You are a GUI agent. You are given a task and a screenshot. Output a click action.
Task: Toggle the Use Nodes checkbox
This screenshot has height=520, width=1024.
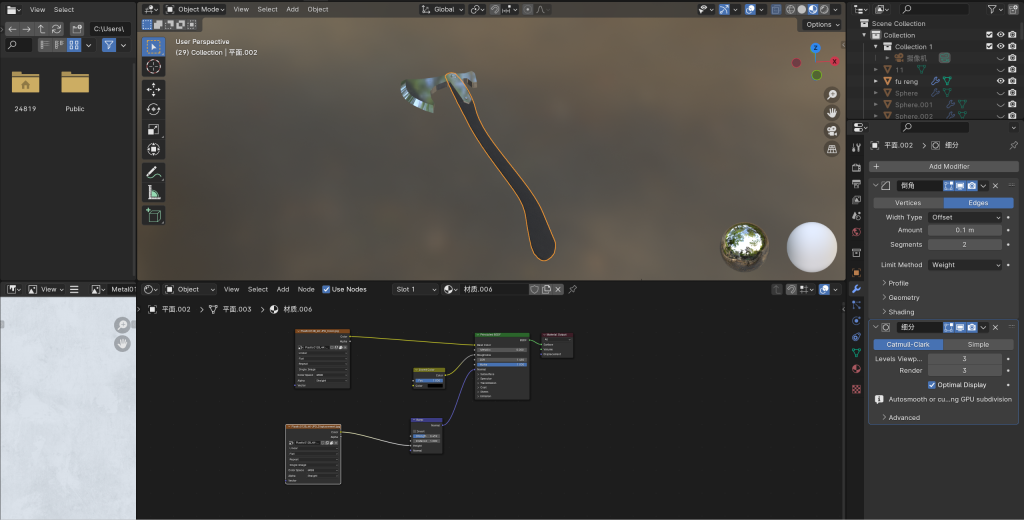[x=326, y=289]
